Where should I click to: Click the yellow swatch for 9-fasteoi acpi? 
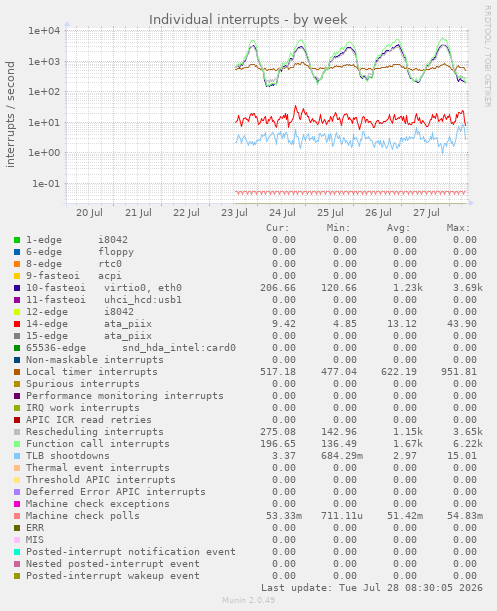point(17,276)
